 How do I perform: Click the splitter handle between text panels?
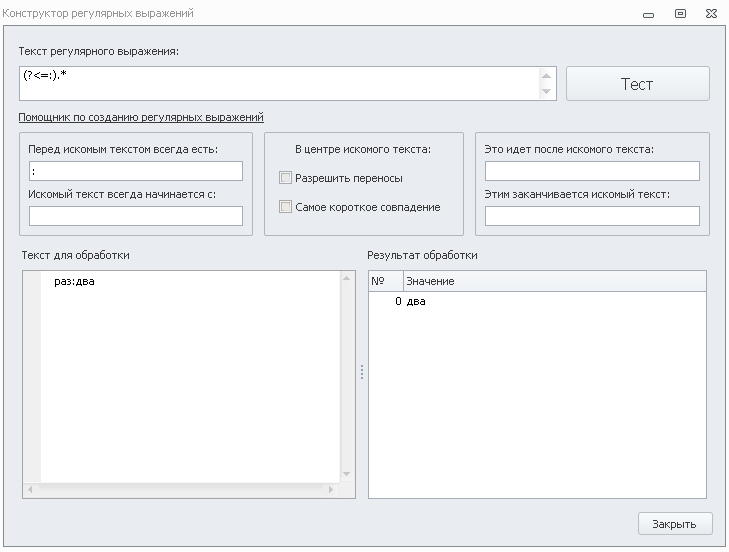(x=362, y=372)
